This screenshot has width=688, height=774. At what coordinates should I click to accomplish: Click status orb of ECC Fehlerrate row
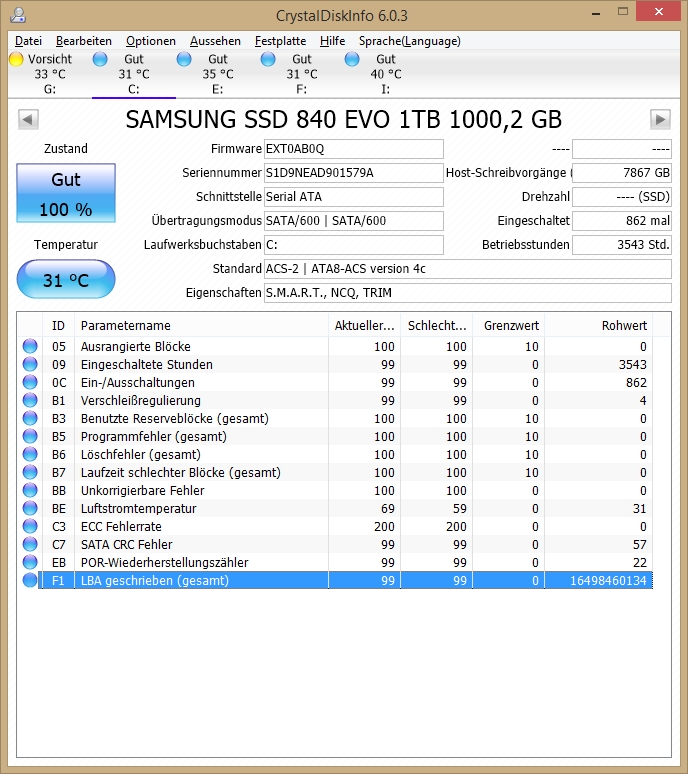pyautogui.click(x=30, y=526)
